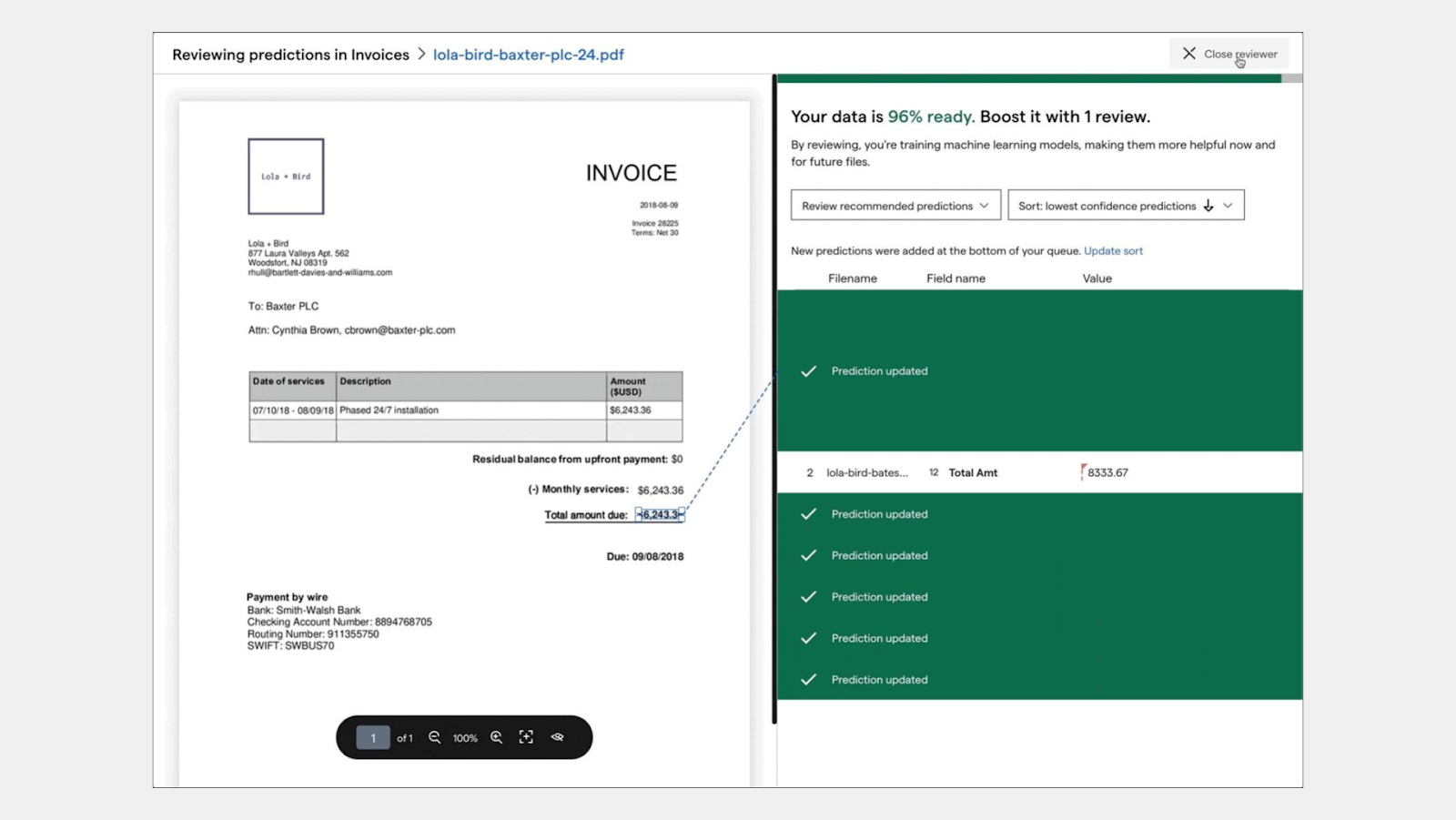Click the Invoice 28225 number text
This screenshot has width=1456, height=820.
tap(655, 223)
